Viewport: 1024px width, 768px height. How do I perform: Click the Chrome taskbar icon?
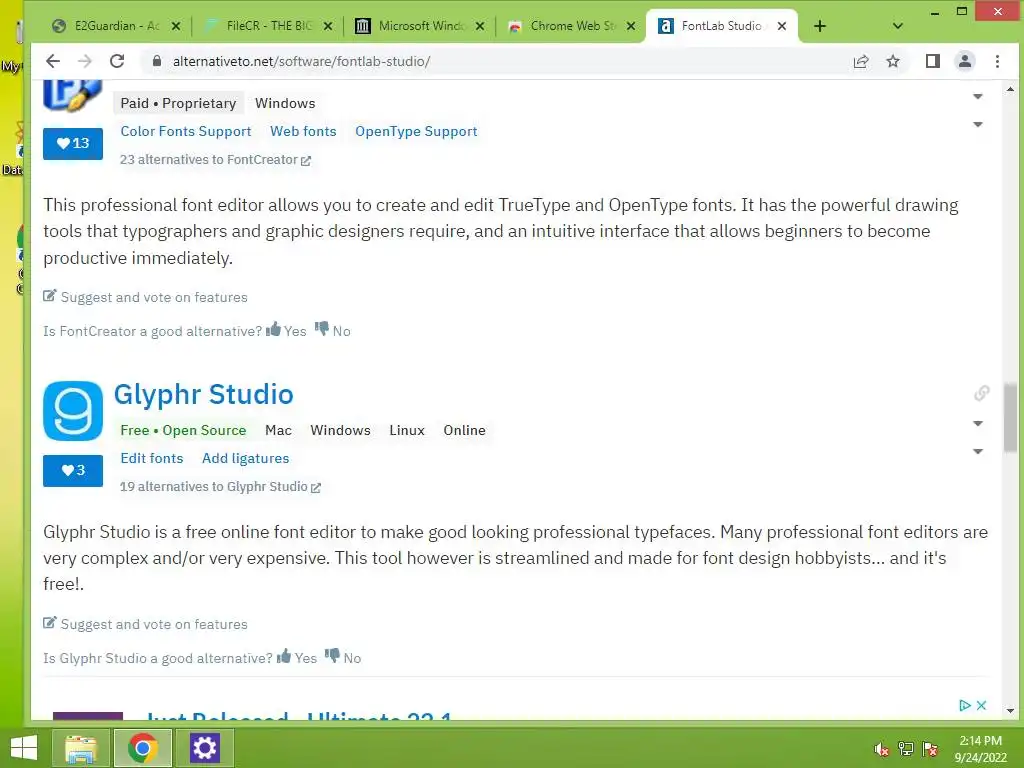click(142, 748)
